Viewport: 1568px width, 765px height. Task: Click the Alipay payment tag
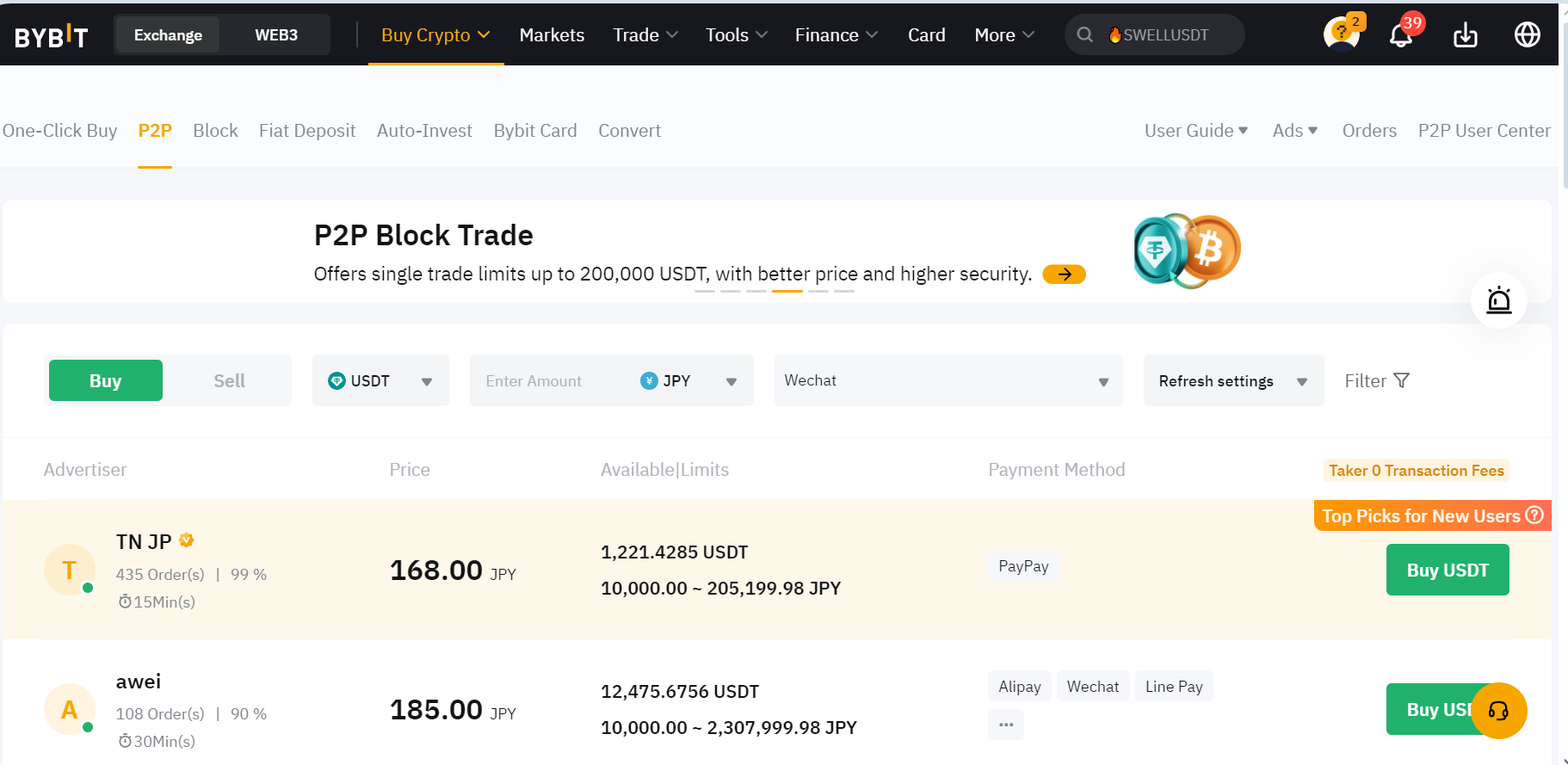tap(1020, 687)
